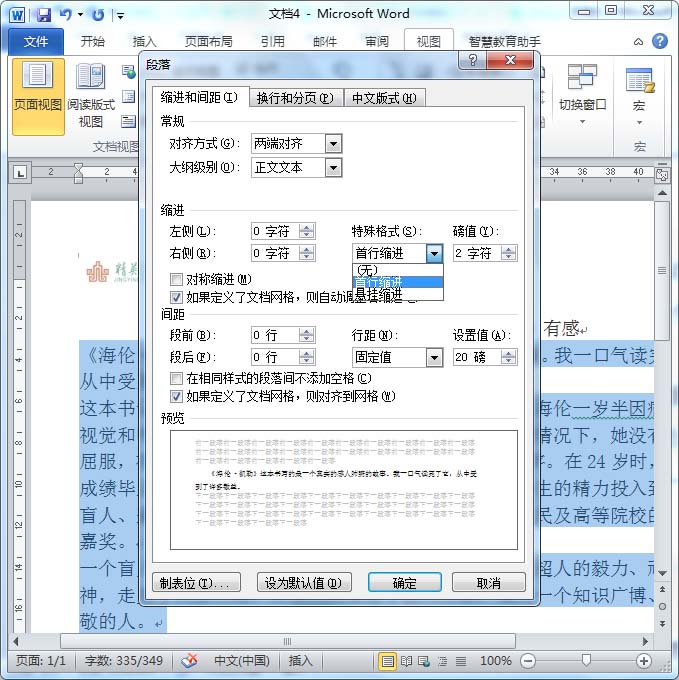679x680 pixels.
Task: Click the OK (确定) button
Action: [404, 583]
